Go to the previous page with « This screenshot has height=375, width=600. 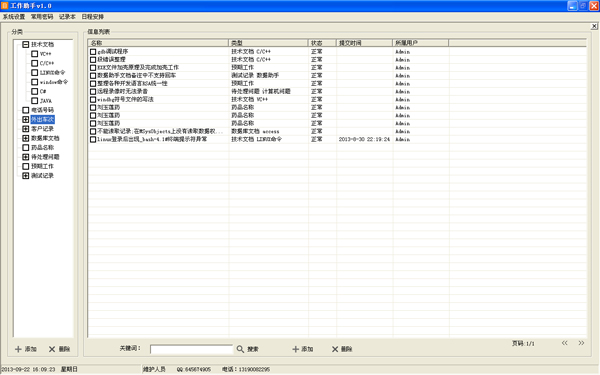tap(564, 343)
